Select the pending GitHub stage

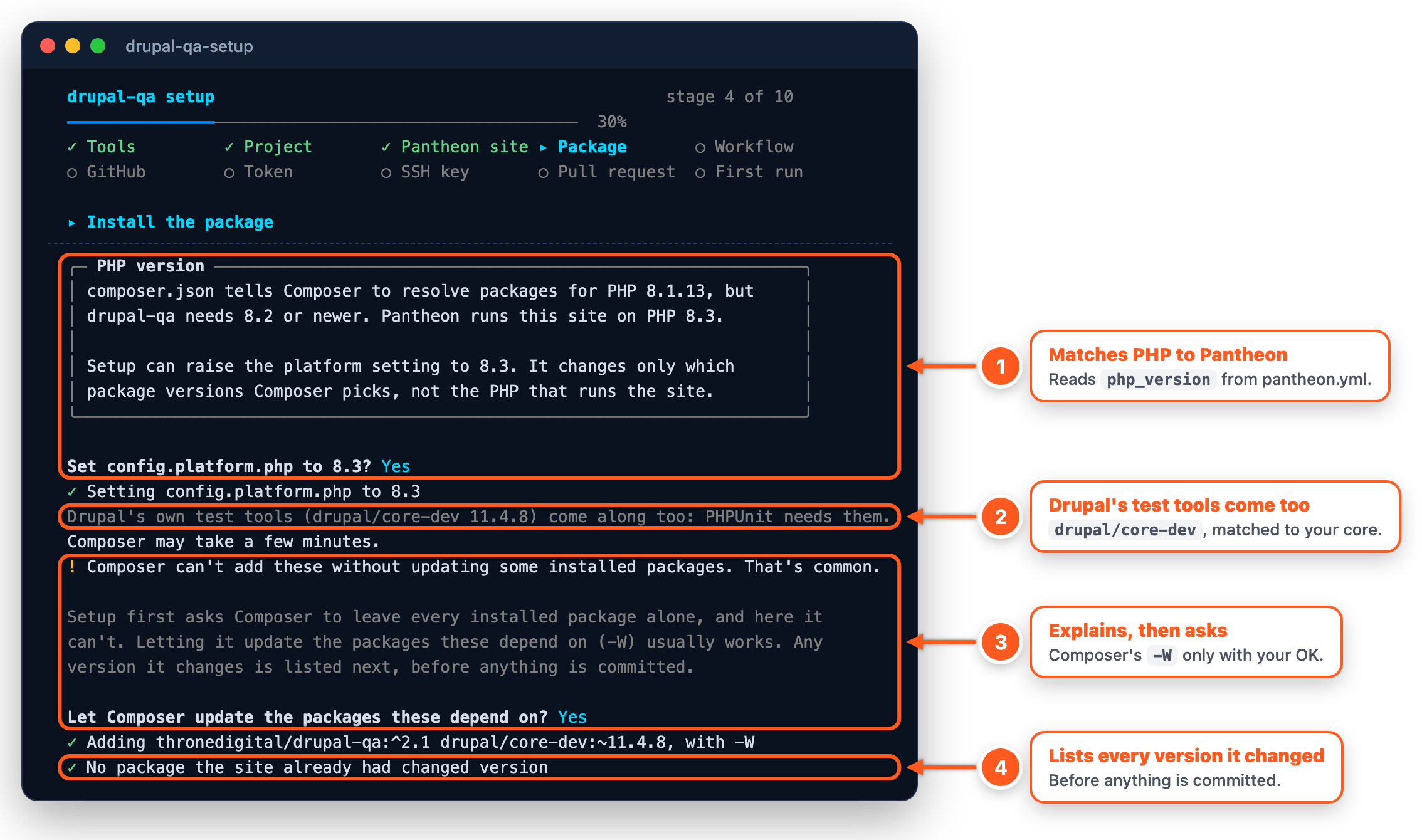point(107,172)
